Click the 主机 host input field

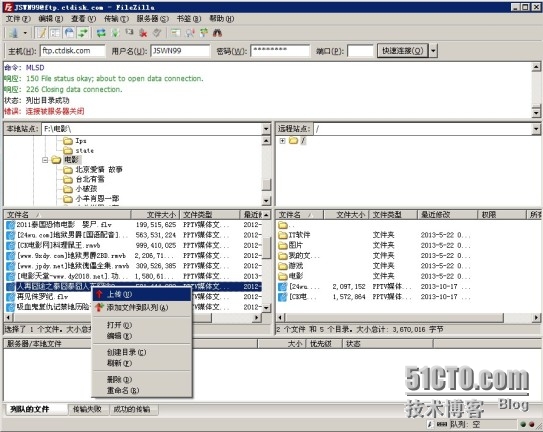tap(73, 51)
